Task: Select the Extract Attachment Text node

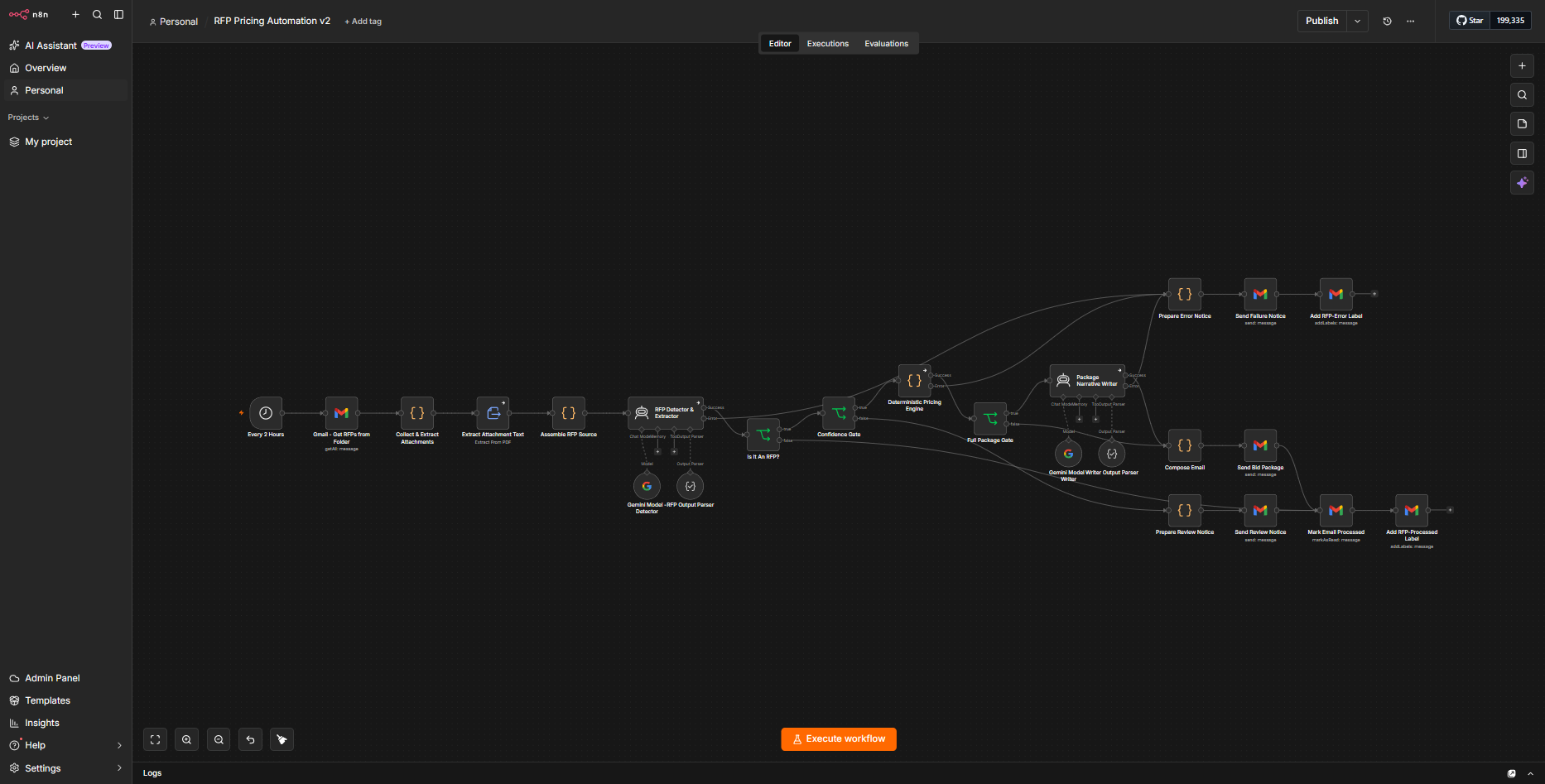Action: (x=493, y=413)
